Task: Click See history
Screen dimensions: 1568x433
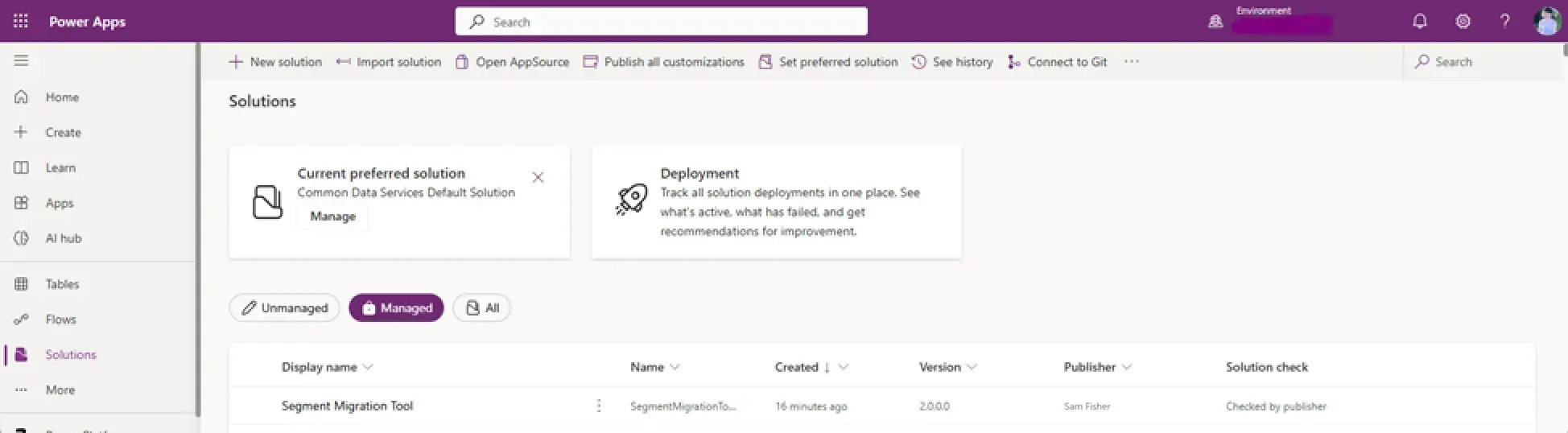Action: [x=952, y=62]
